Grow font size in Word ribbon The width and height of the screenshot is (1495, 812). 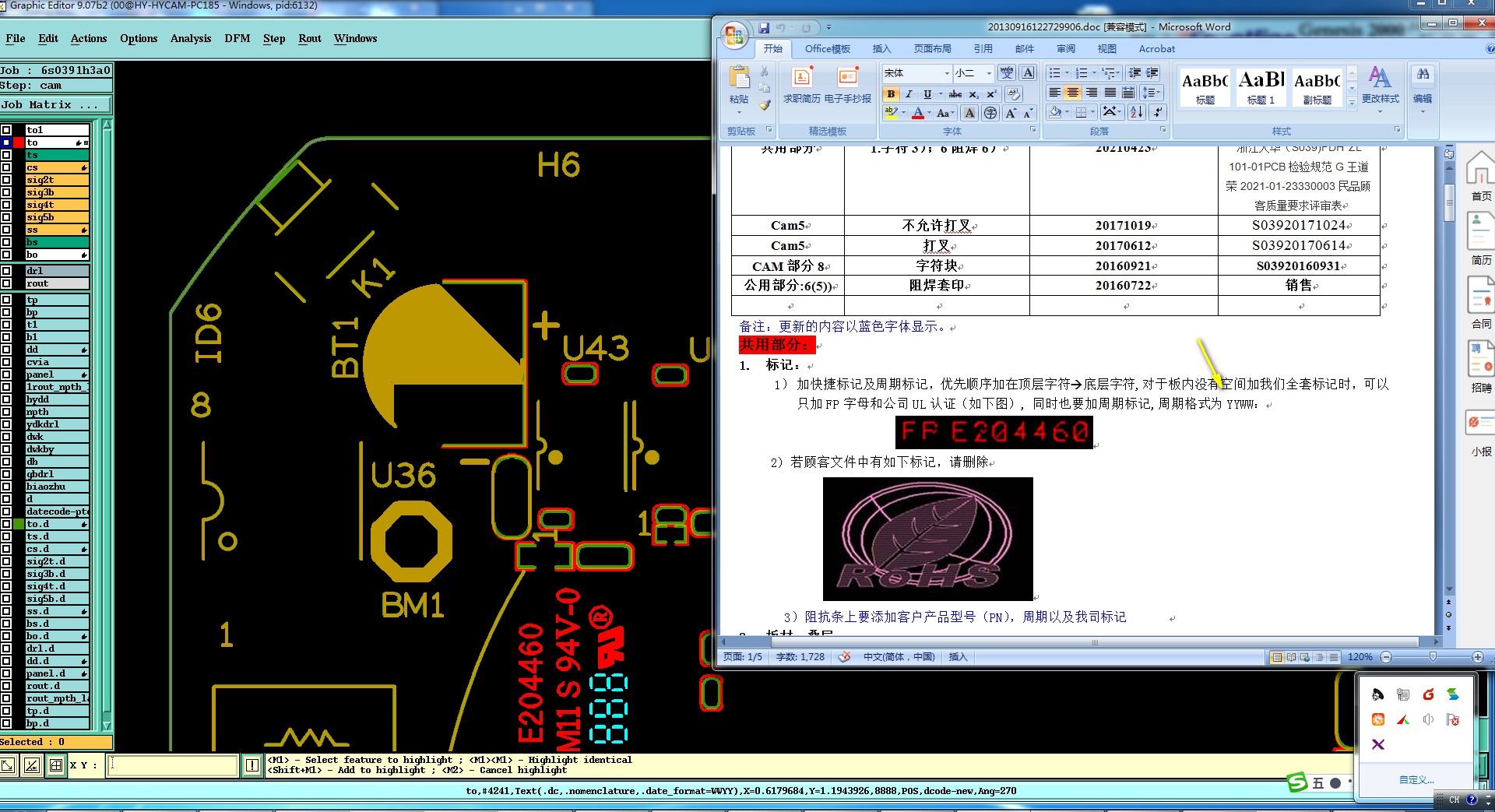pyautogui.click(x=1011, y=113)
